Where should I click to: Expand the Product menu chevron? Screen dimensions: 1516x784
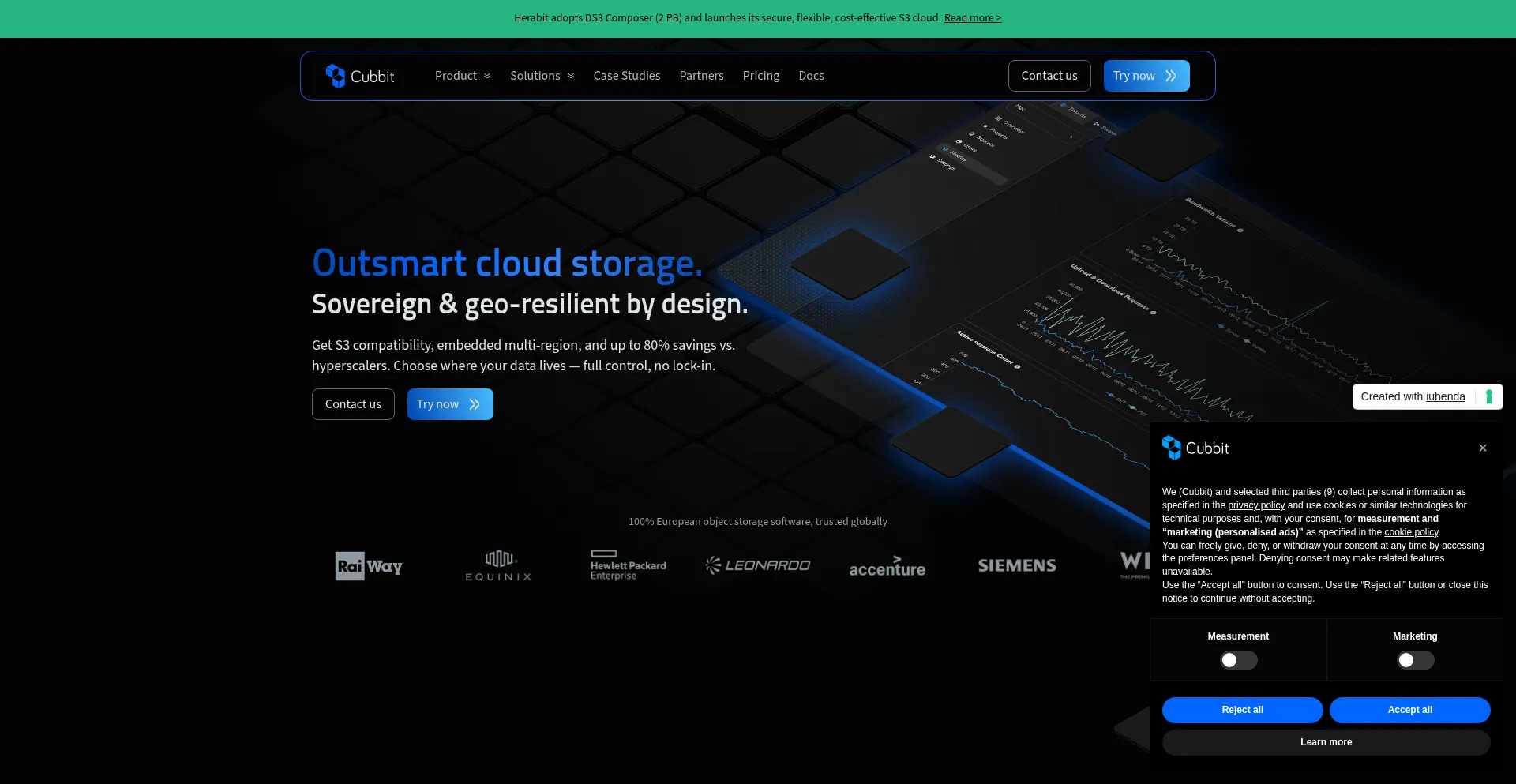coord(487,76)
